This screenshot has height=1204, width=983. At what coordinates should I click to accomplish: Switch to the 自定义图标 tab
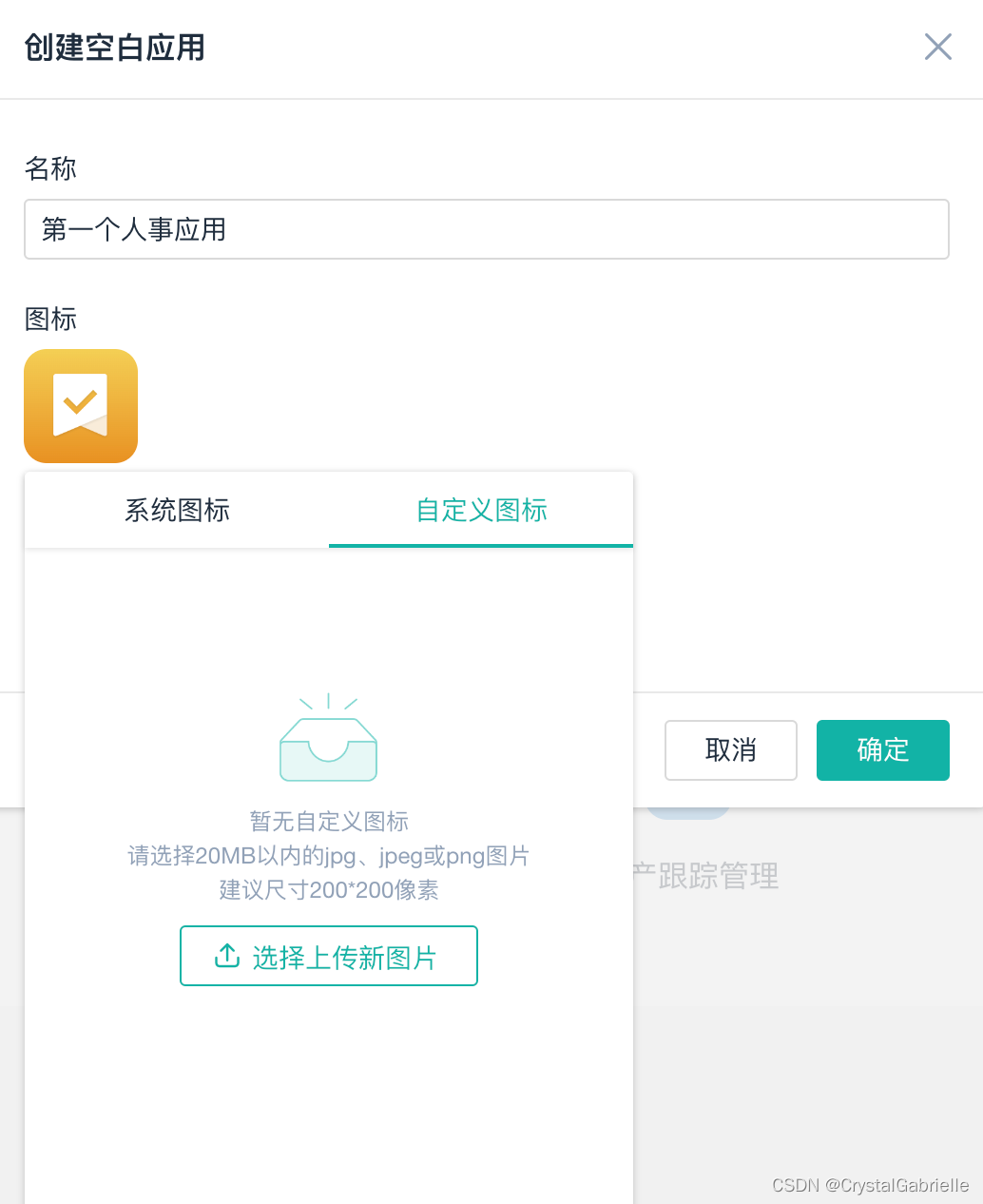pyautogui.click(x=481, y=510)
